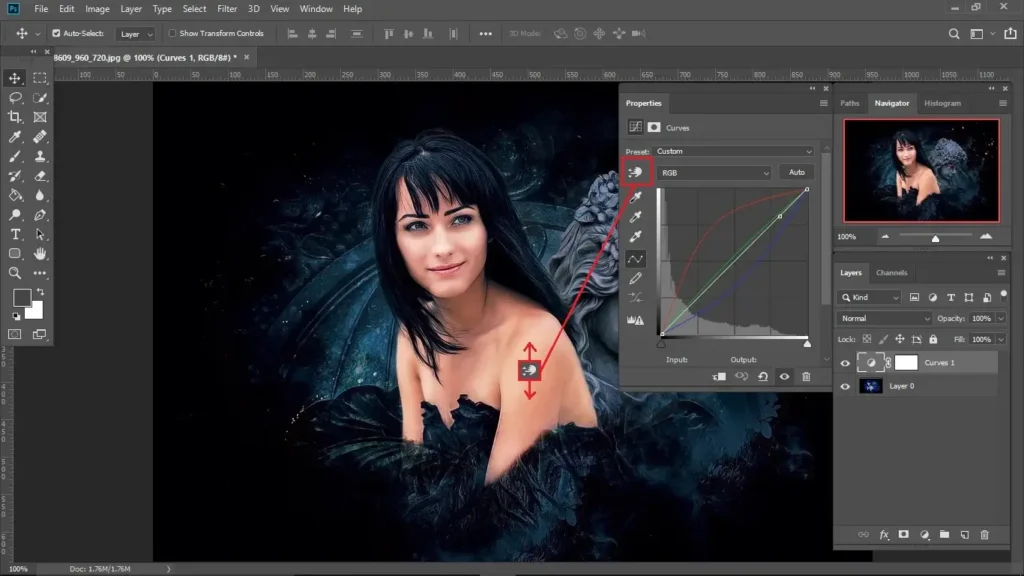Select the Hand tool
The image size is (1024, 576).
(40, 253)
